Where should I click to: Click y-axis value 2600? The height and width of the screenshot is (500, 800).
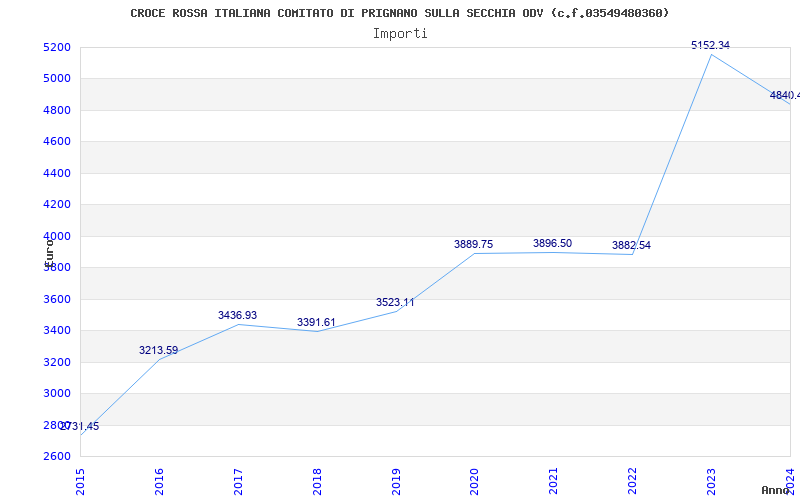point(56,456)
